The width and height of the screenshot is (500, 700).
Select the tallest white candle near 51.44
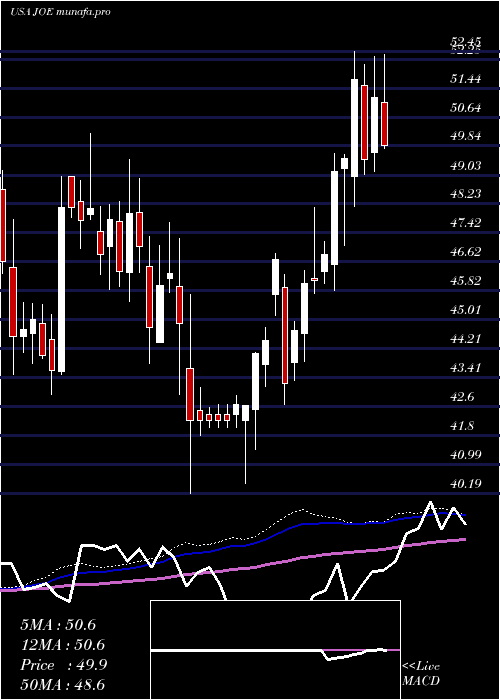(x=354, y=128)
